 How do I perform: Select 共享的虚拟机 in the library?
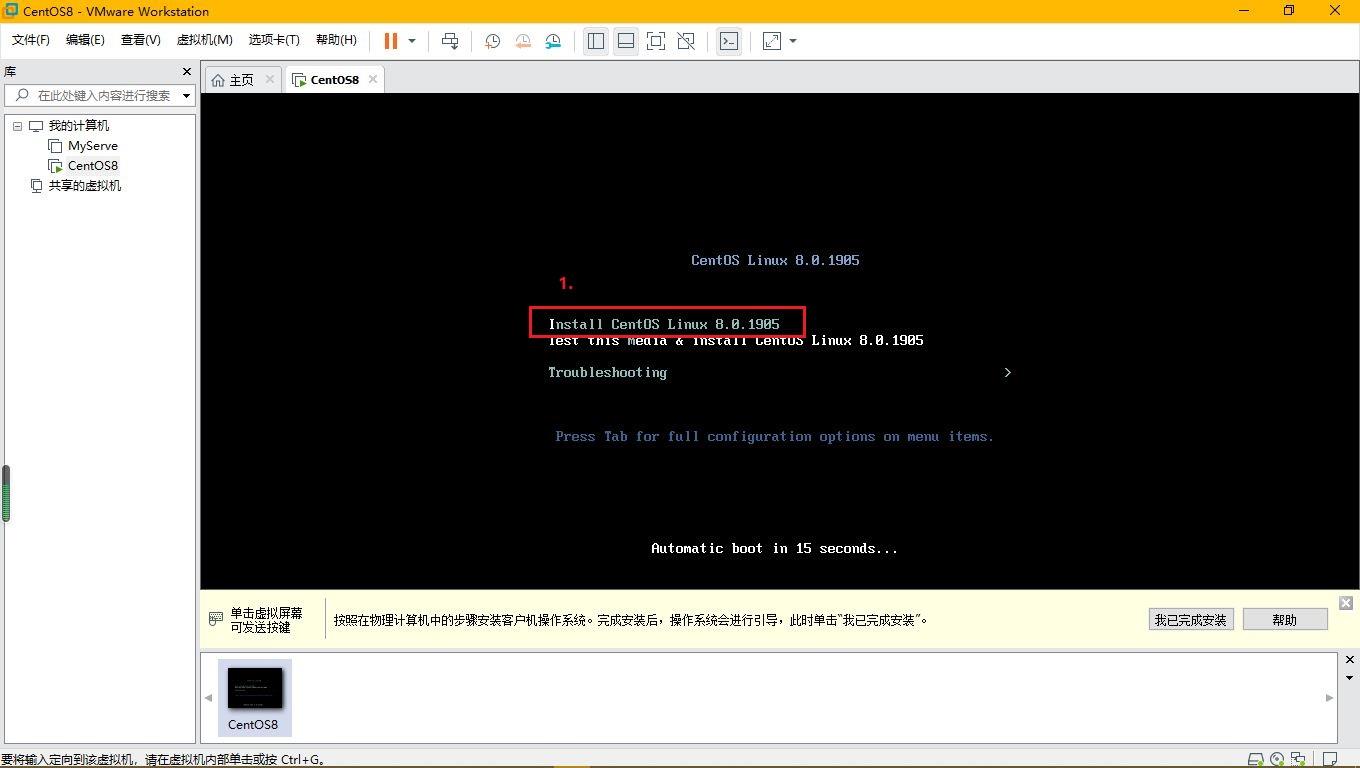tap(85, 186)
